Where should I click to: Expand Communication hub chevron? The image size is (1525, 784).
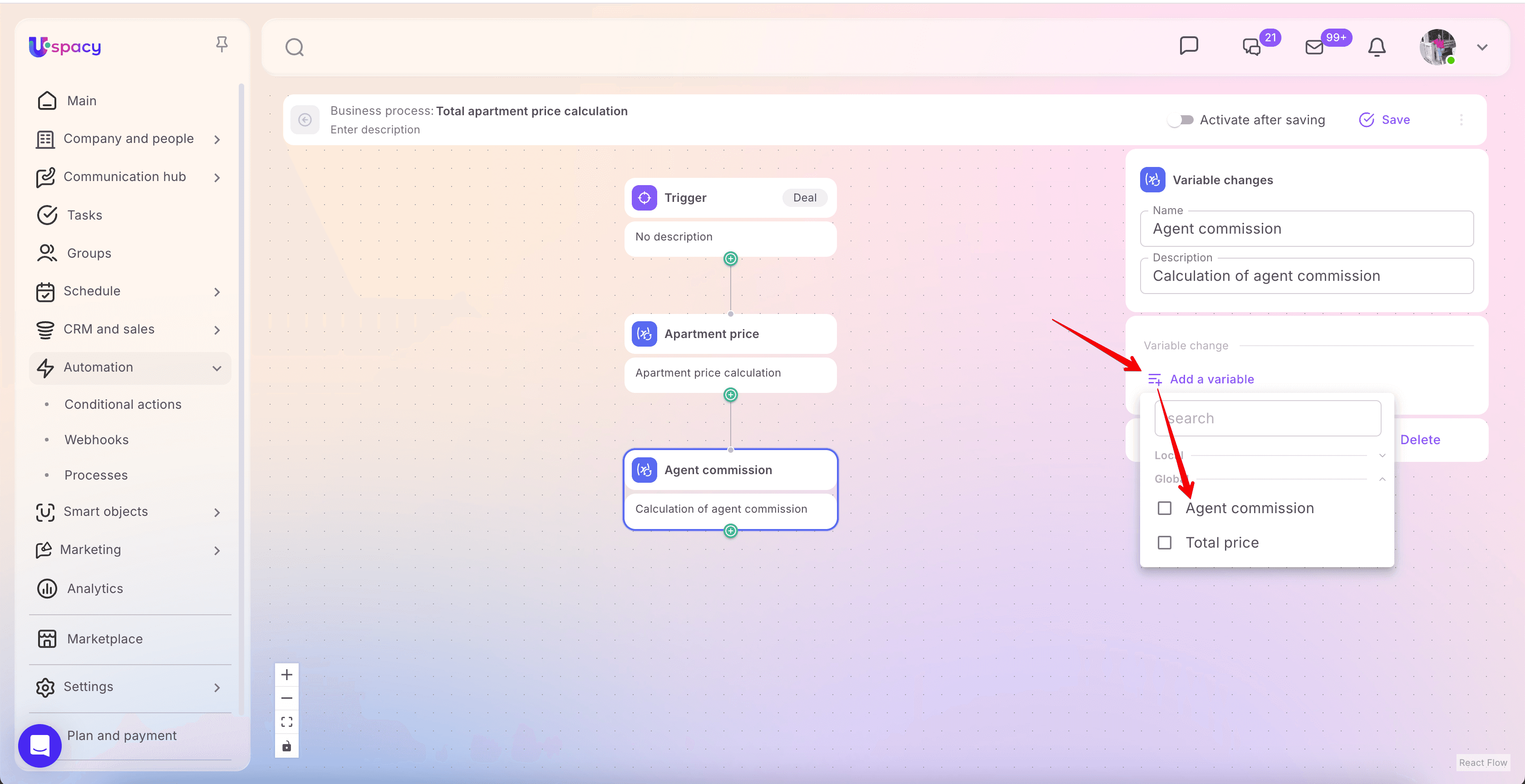(x=217, y=177)
